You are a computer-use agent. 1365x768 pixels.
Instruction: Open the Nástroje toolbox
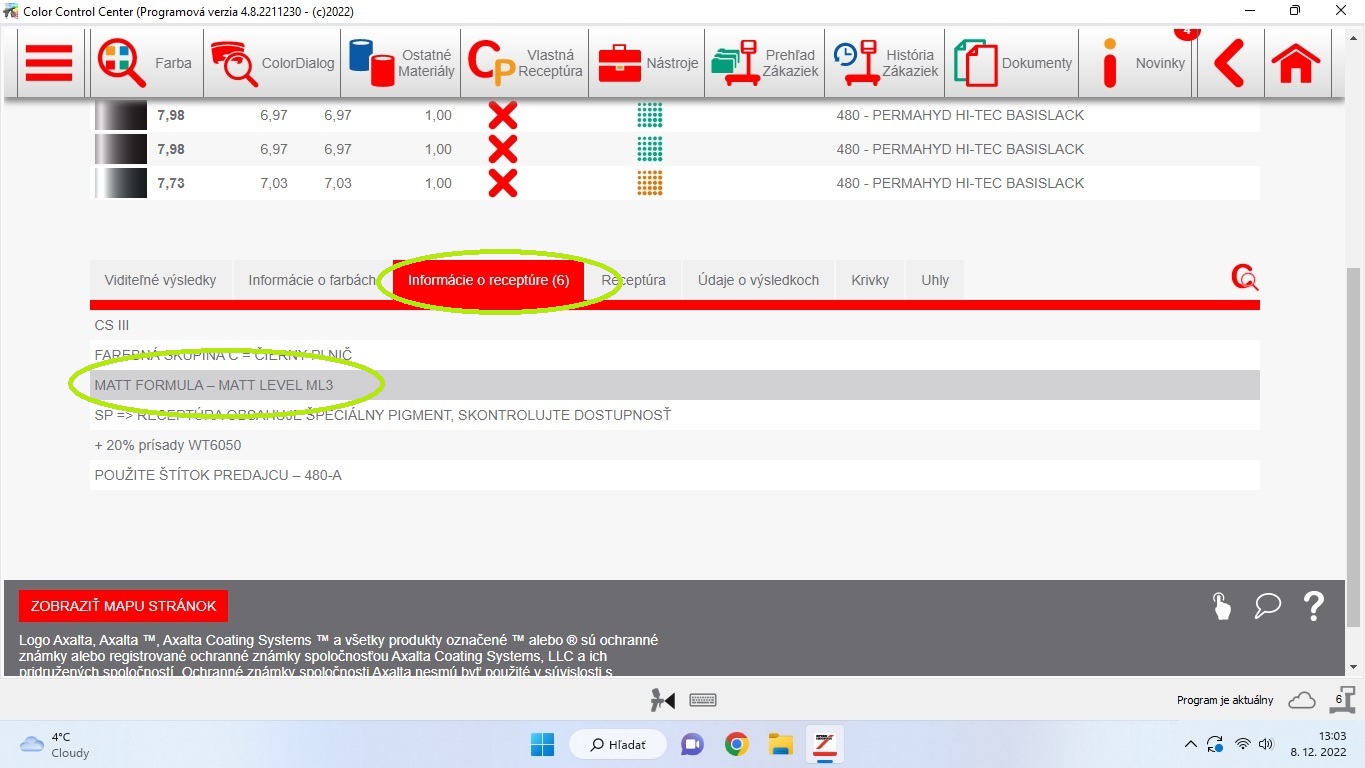click(x=647, y=63)
